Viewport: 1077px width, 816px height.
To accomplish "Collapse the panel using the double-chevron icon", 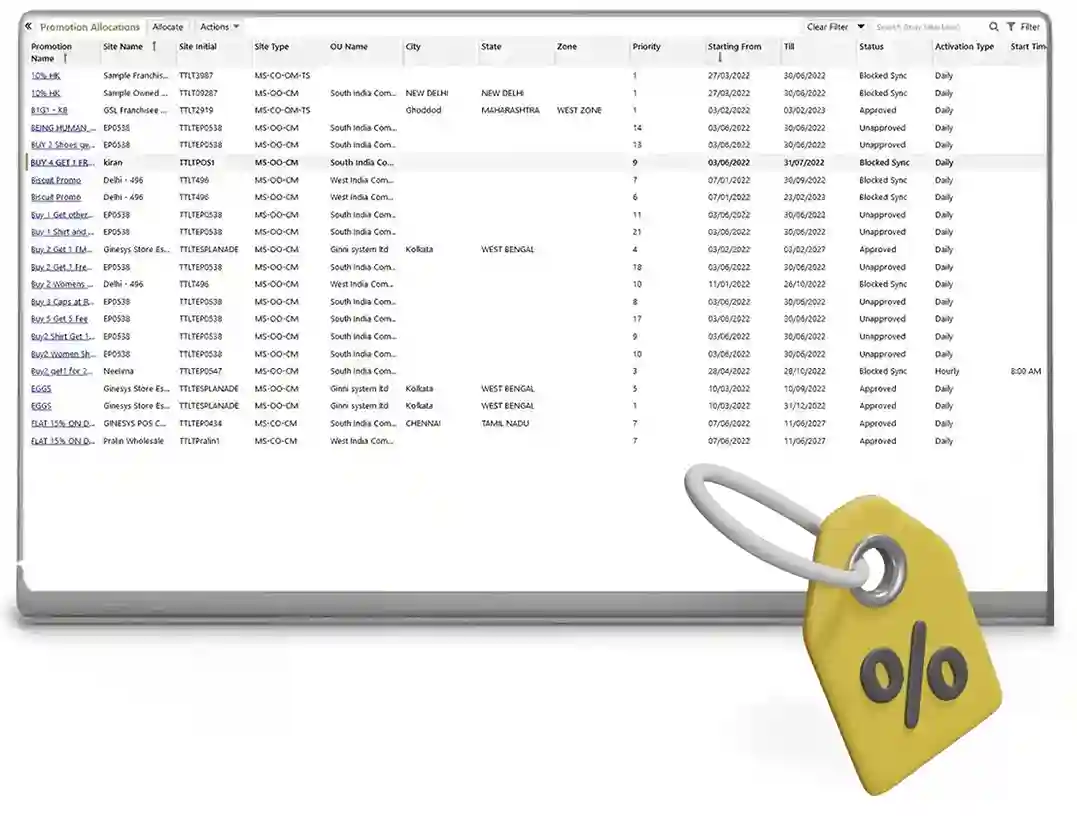I will point(28,26).
